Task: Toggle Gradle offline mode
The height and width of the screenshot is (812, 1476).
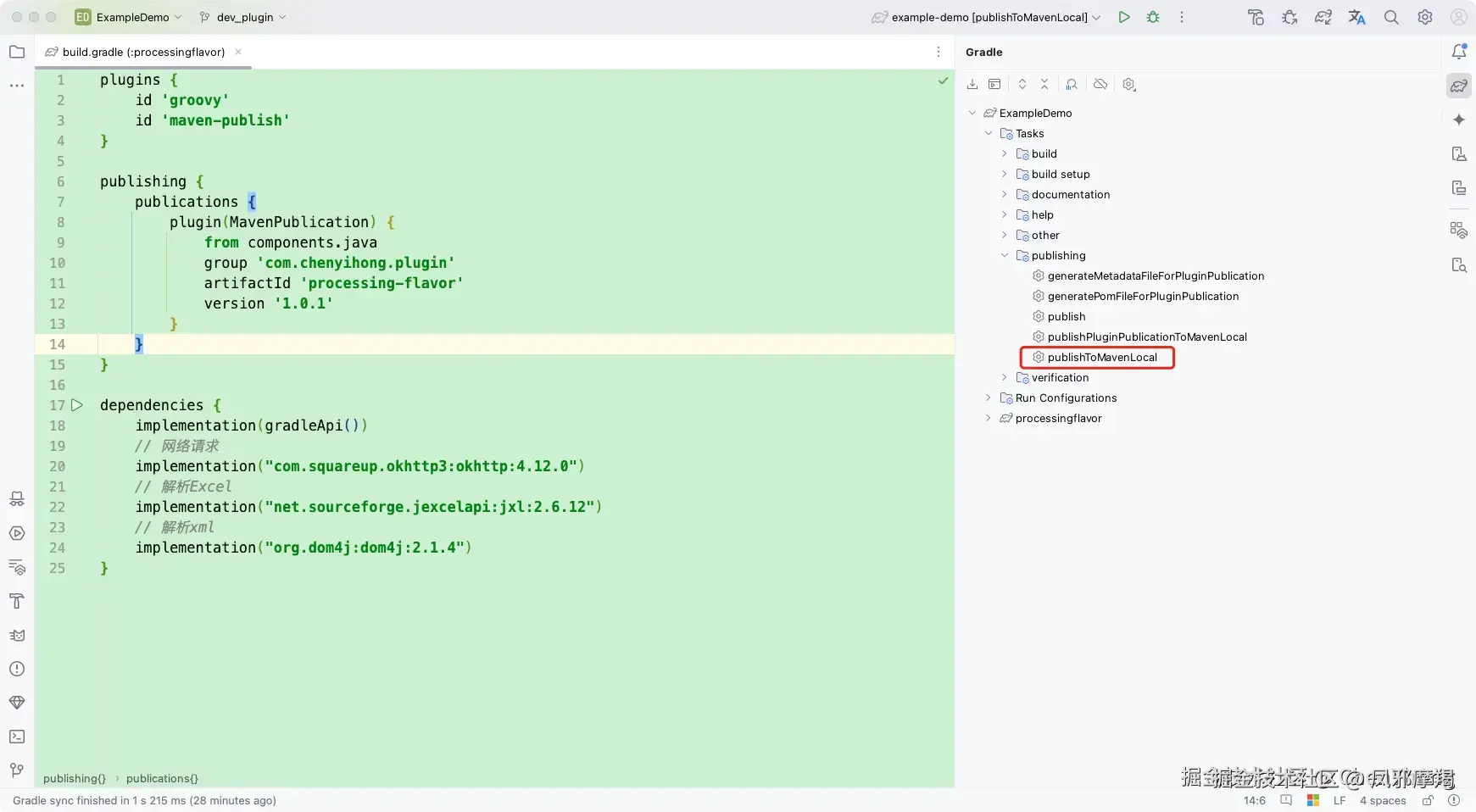Action: click(x=1100, y=84)
